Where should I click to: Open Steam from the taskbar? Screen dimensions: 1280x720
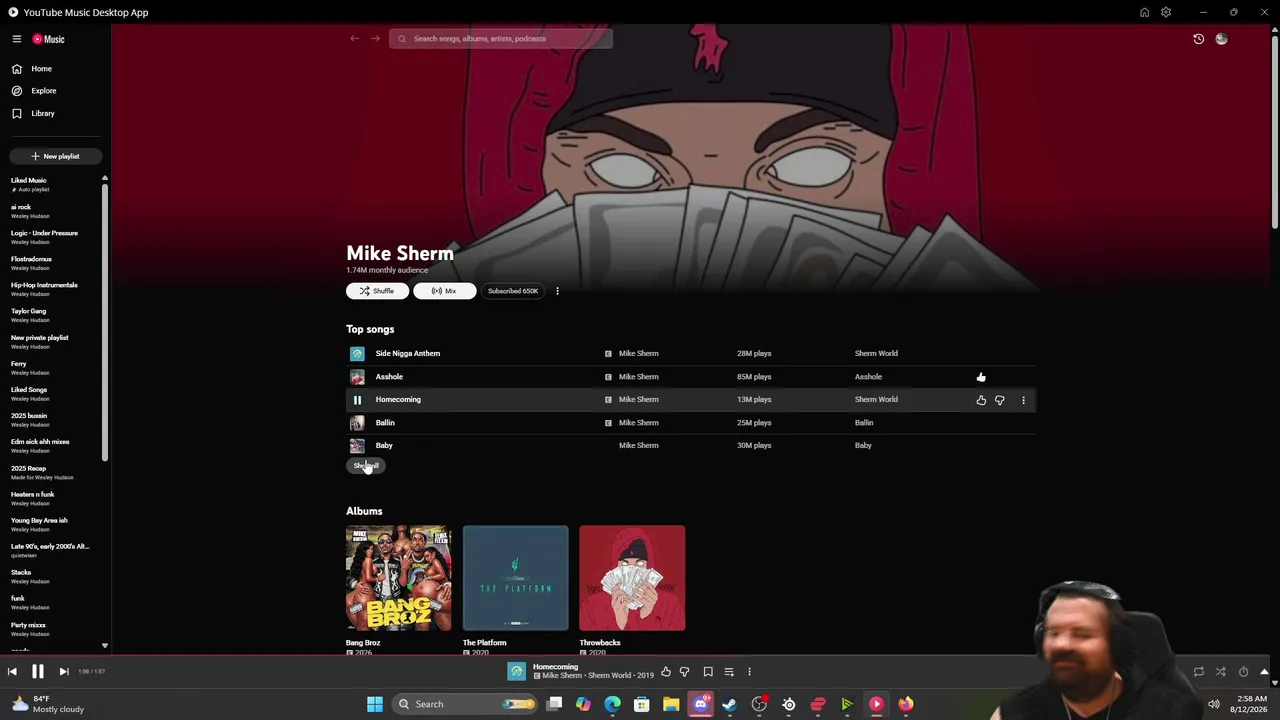point(729,704)
